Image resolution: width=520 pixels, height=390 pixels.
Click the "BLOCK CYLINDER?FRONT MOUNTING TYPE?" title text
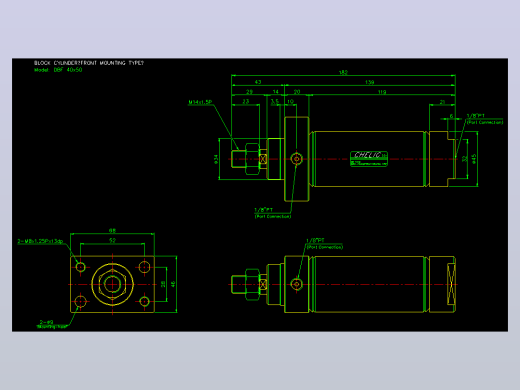[x=89, y=63]
